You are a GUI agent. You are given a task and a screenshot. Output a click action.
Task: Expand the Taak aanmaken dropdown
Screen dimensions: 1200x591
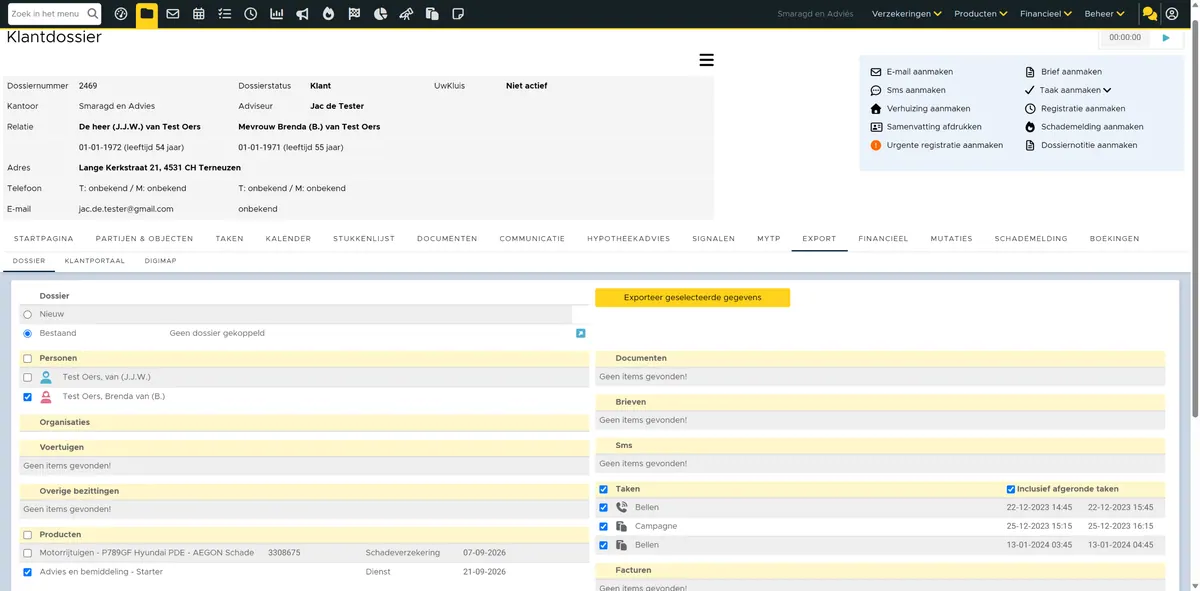pyautogui.click(x=1075, y=90)
